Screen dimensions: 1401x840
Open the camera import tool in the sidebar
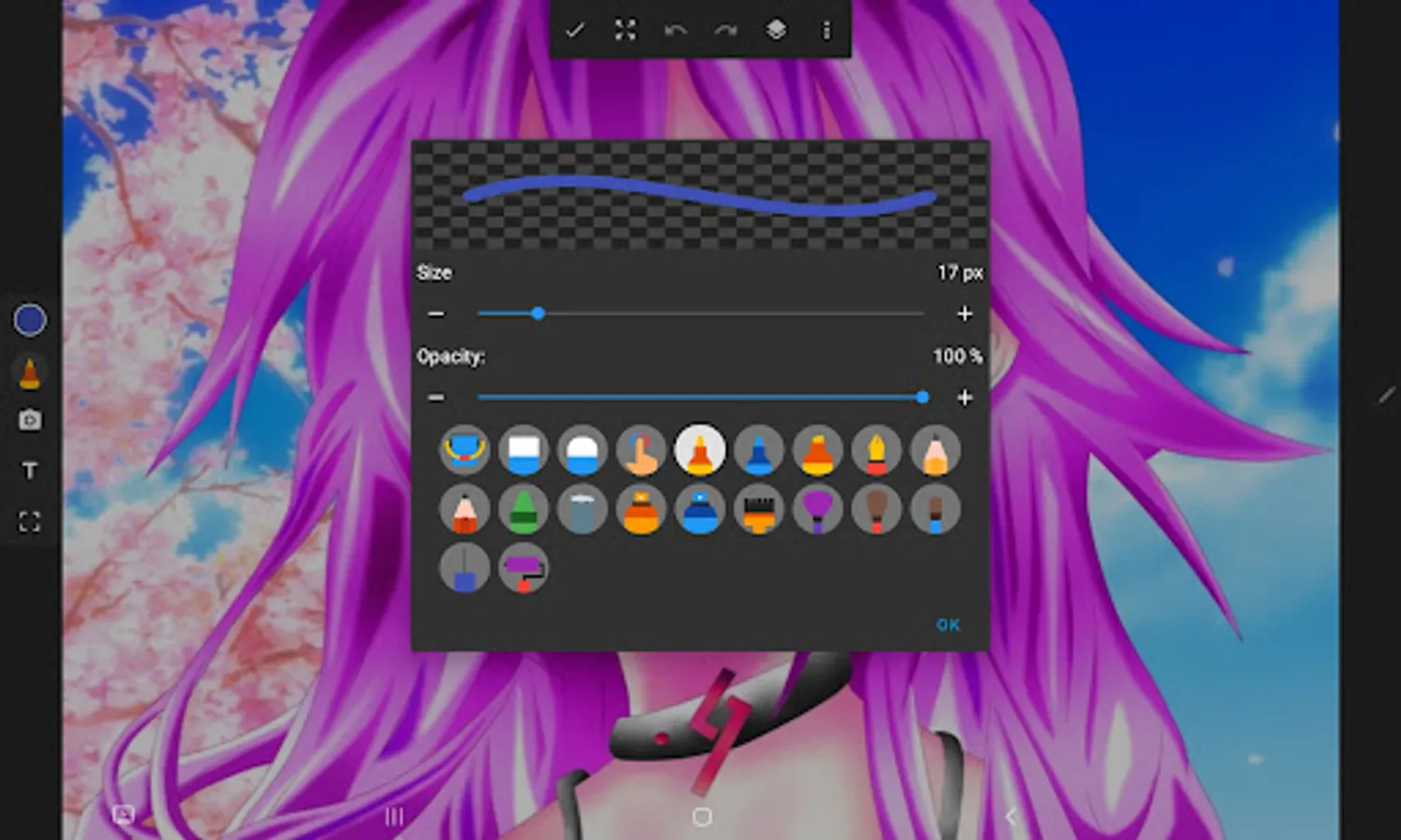click(x=29, y=420)
